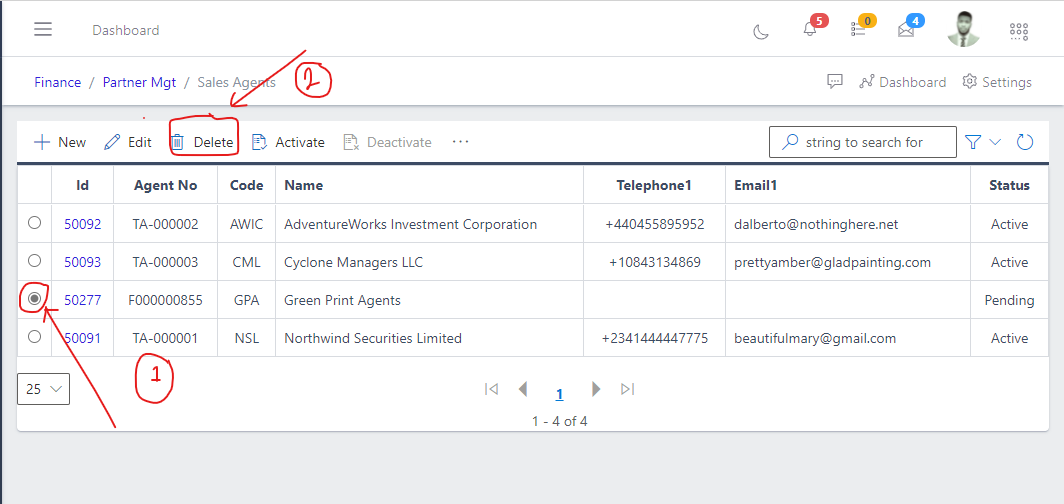Expand the filter dropdown chevron
Image resolution: width=1064 pixels, height=504 pixels.
[x=995, y=142]
